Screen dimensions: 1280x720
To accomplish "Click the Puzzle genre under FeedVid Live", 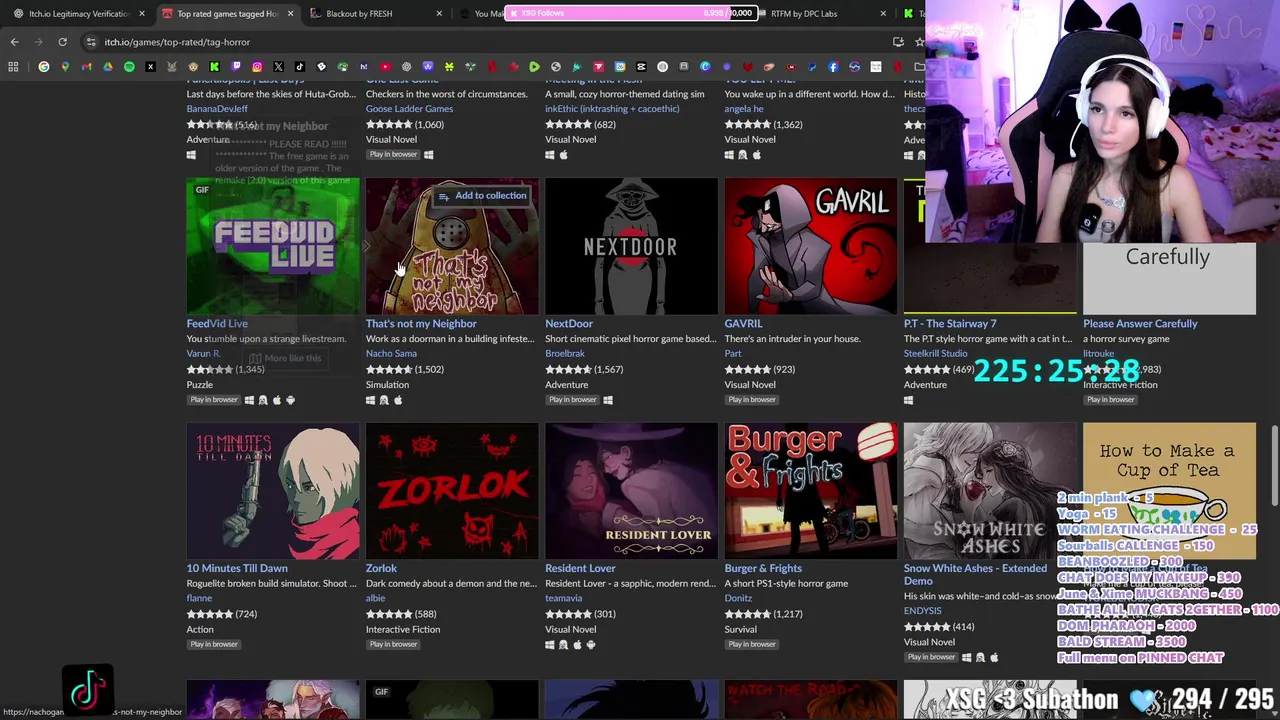I will [199, 385].
